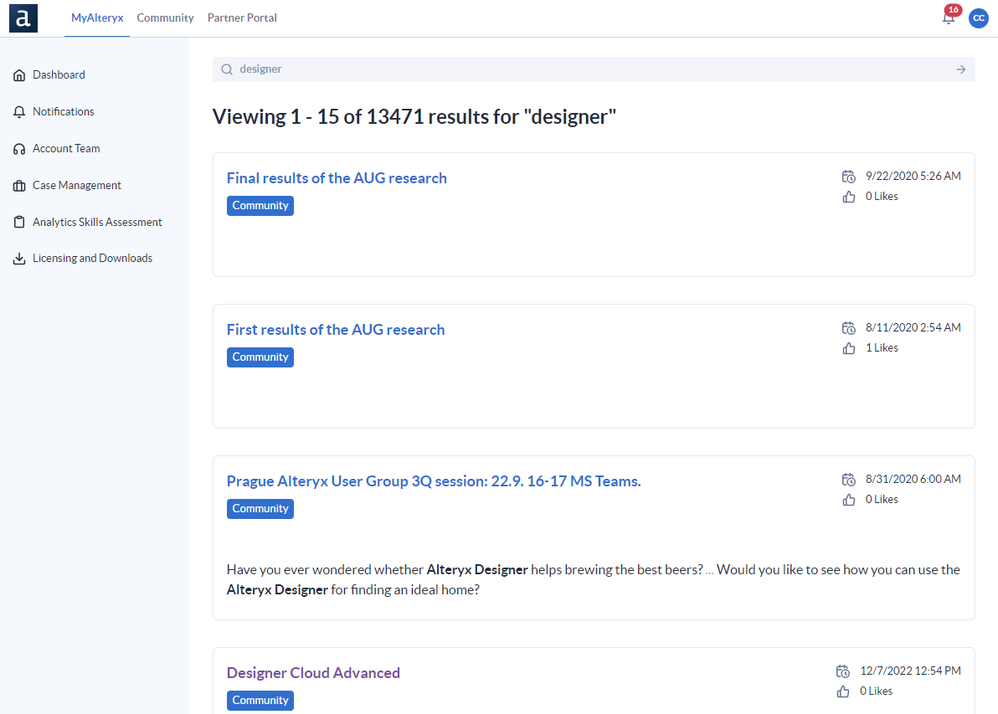The width and height of the screenshot is (998, 714).
Task: Submit search with the arrow icon
Action: click(960, 69)
